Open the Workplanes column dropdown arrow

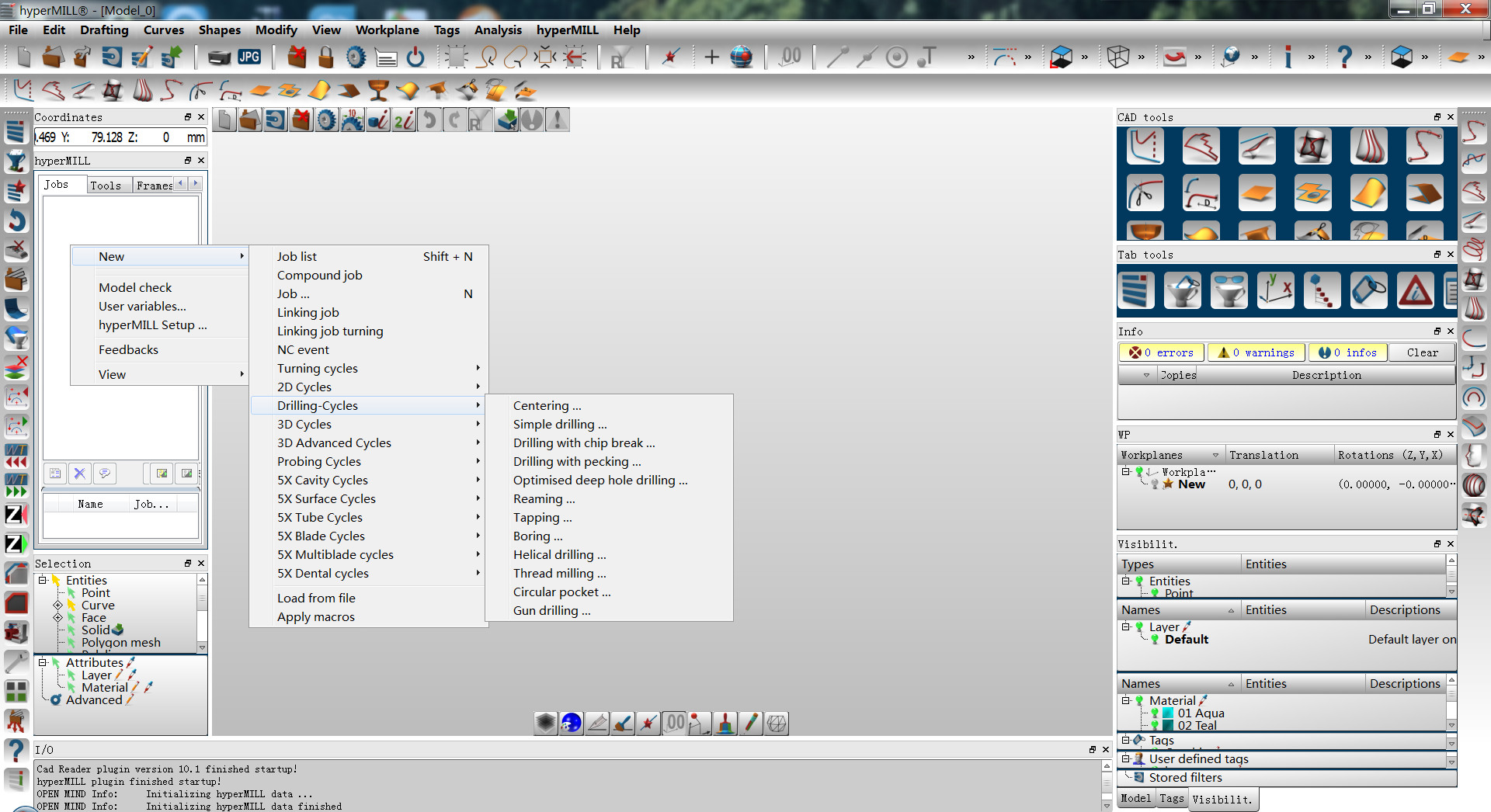tap(1215, 455)
